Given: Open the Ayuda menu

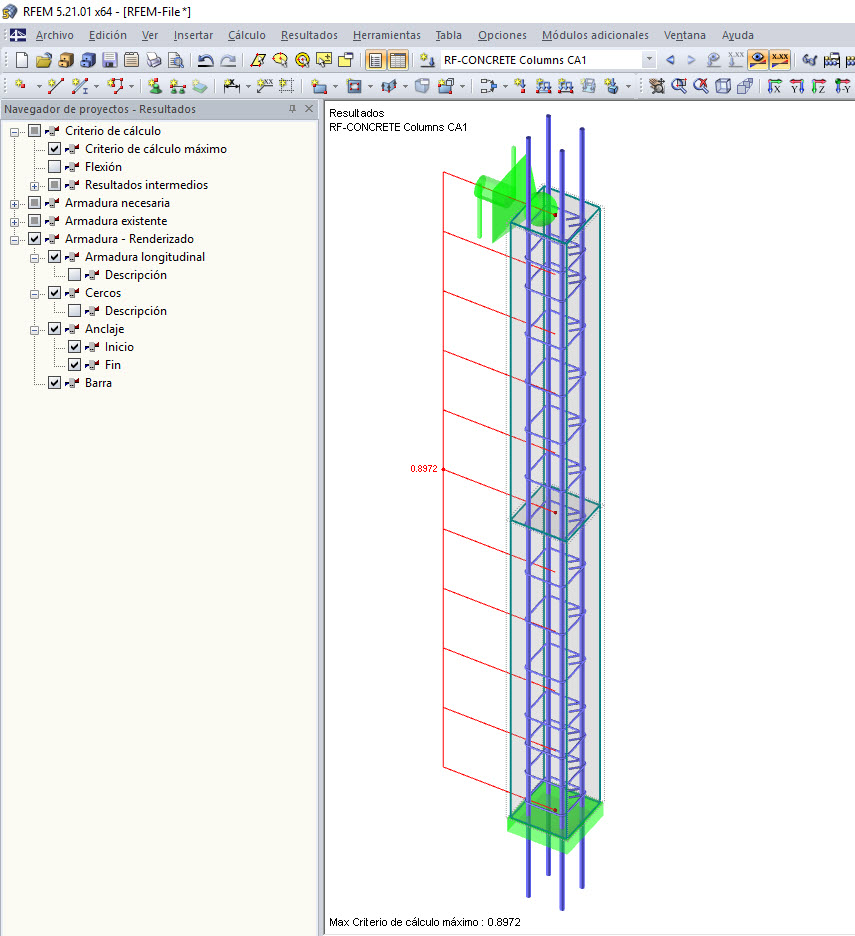Looking at the screenshot, I should click(738, 35).
